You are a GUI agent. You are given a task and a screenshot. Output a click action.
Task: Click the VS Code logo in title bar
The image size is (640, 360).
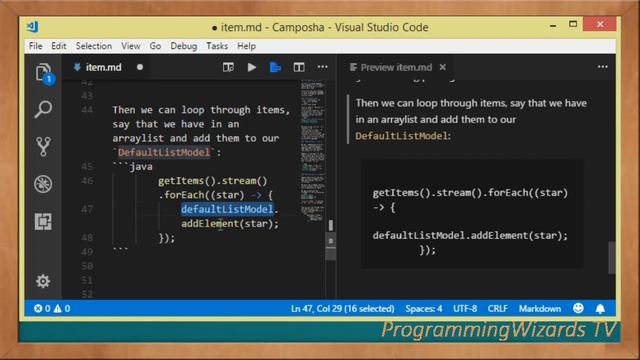tap(32, 27)
